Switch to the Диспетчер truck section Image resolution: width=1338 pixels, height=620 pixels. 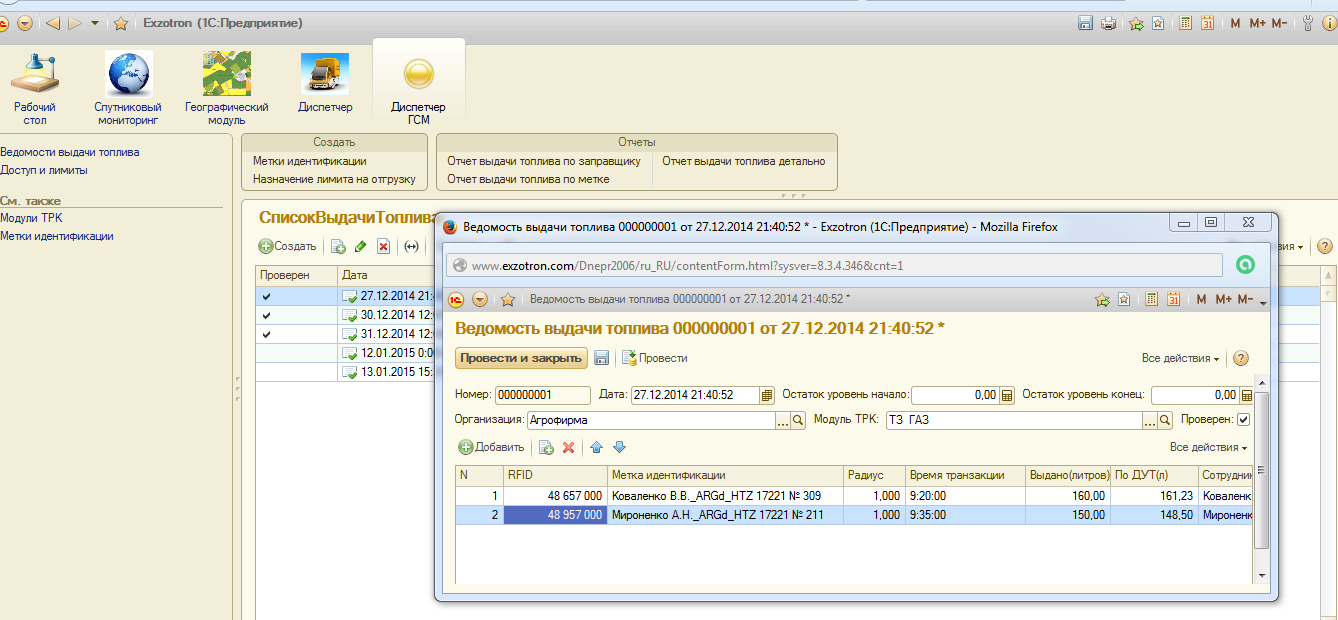tap(325, 85)
